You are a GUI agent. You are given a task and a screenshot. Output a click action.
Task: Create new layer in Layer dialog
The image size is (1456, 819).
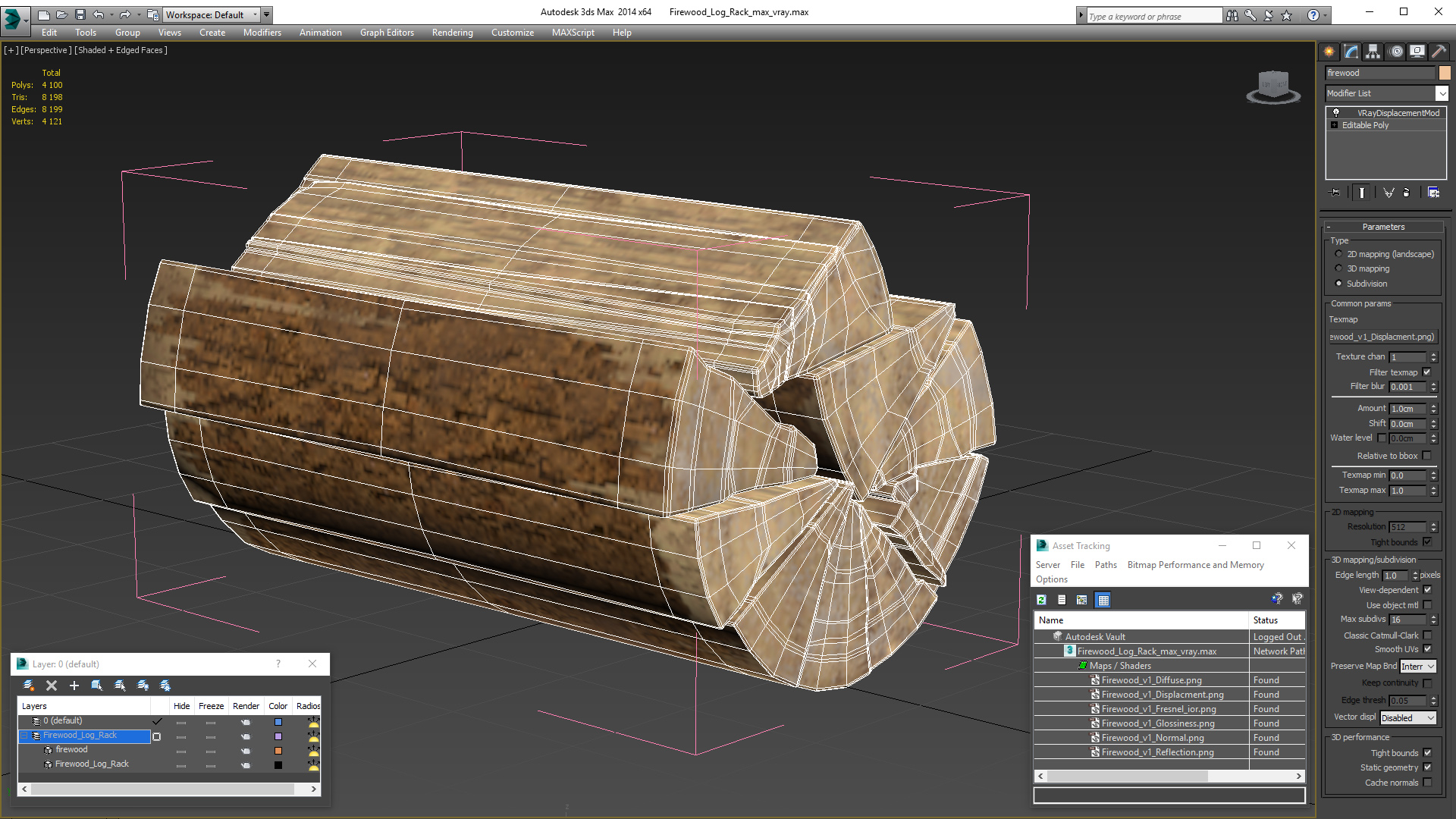pyautogui.click(x=29, y=686)
